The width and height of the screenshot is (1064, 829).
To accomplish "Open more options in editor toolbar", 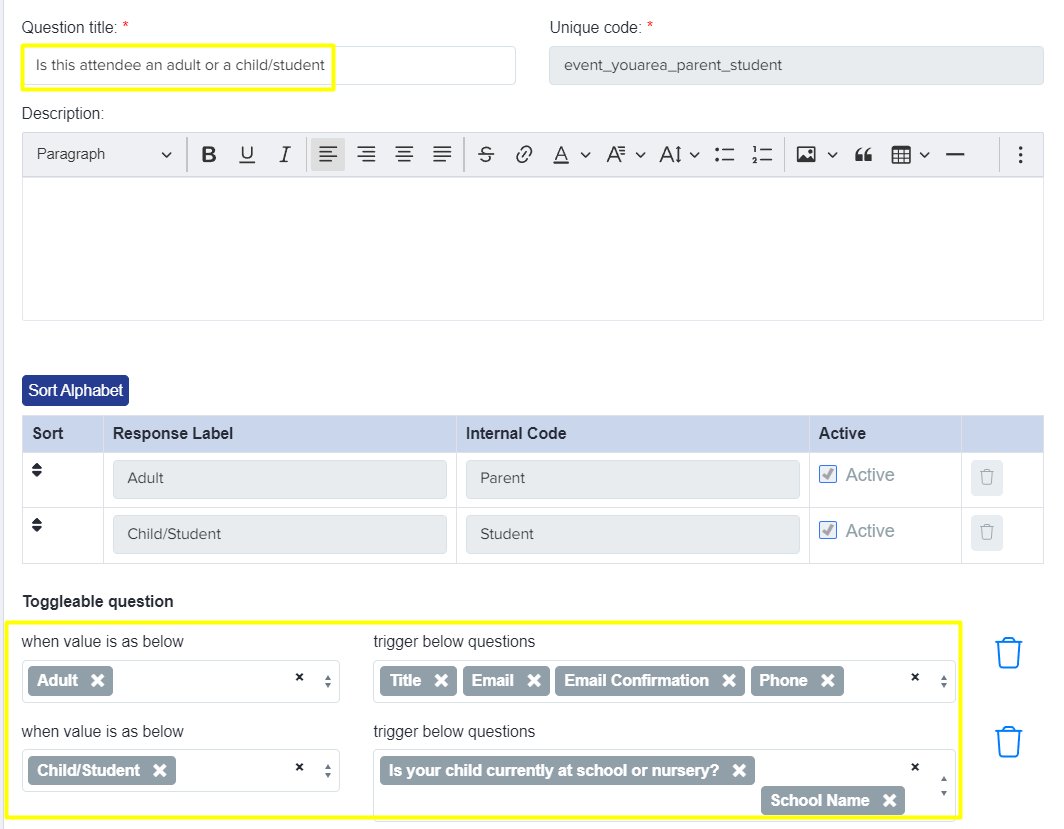I will point(1020,155).
